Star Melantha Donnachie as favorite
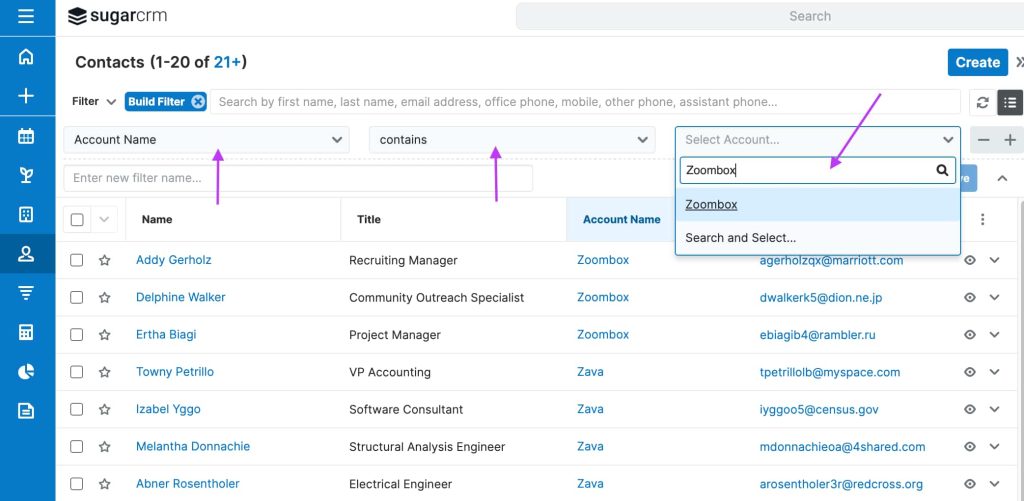Image resolution: width=1024 pixels, height=501 pixels. click(104, 447)
